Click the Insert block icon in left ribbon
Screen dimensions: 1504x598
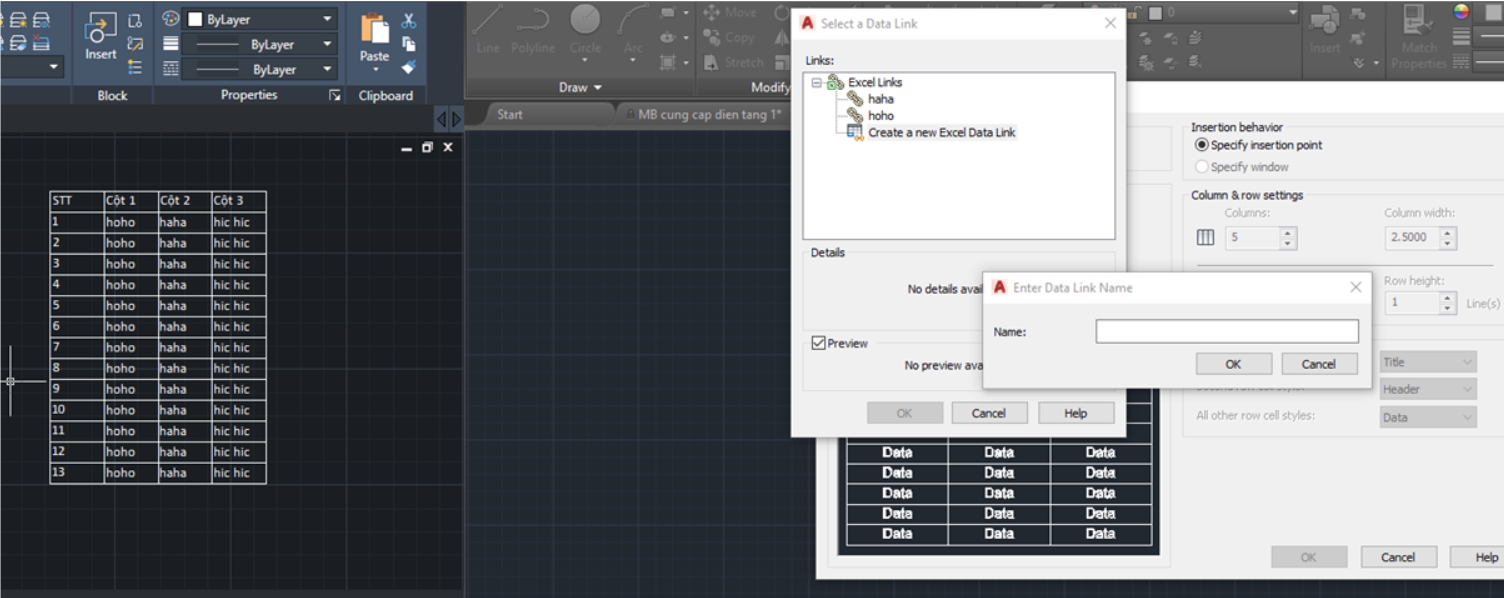(101, 27)
